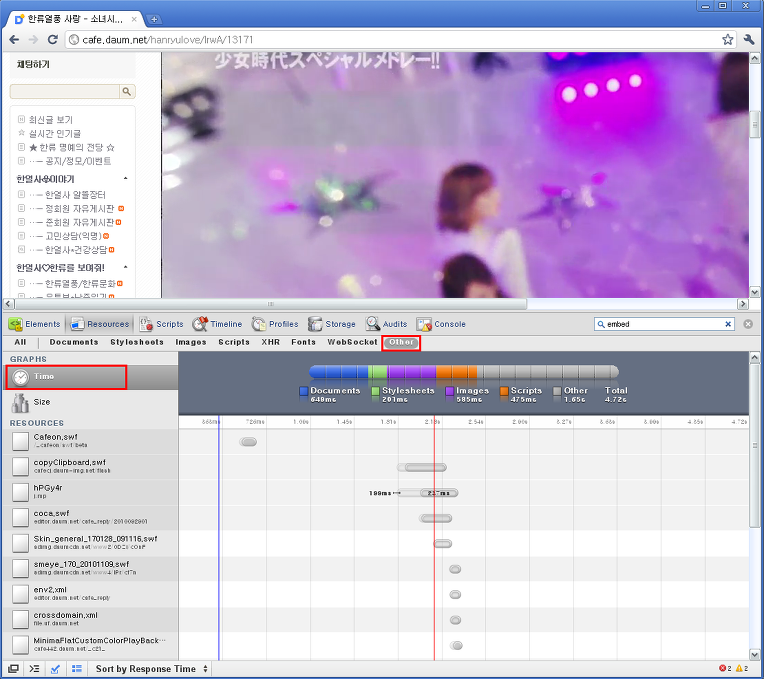
Task: Filter resources by Fonts
Action: pos(304,342)
